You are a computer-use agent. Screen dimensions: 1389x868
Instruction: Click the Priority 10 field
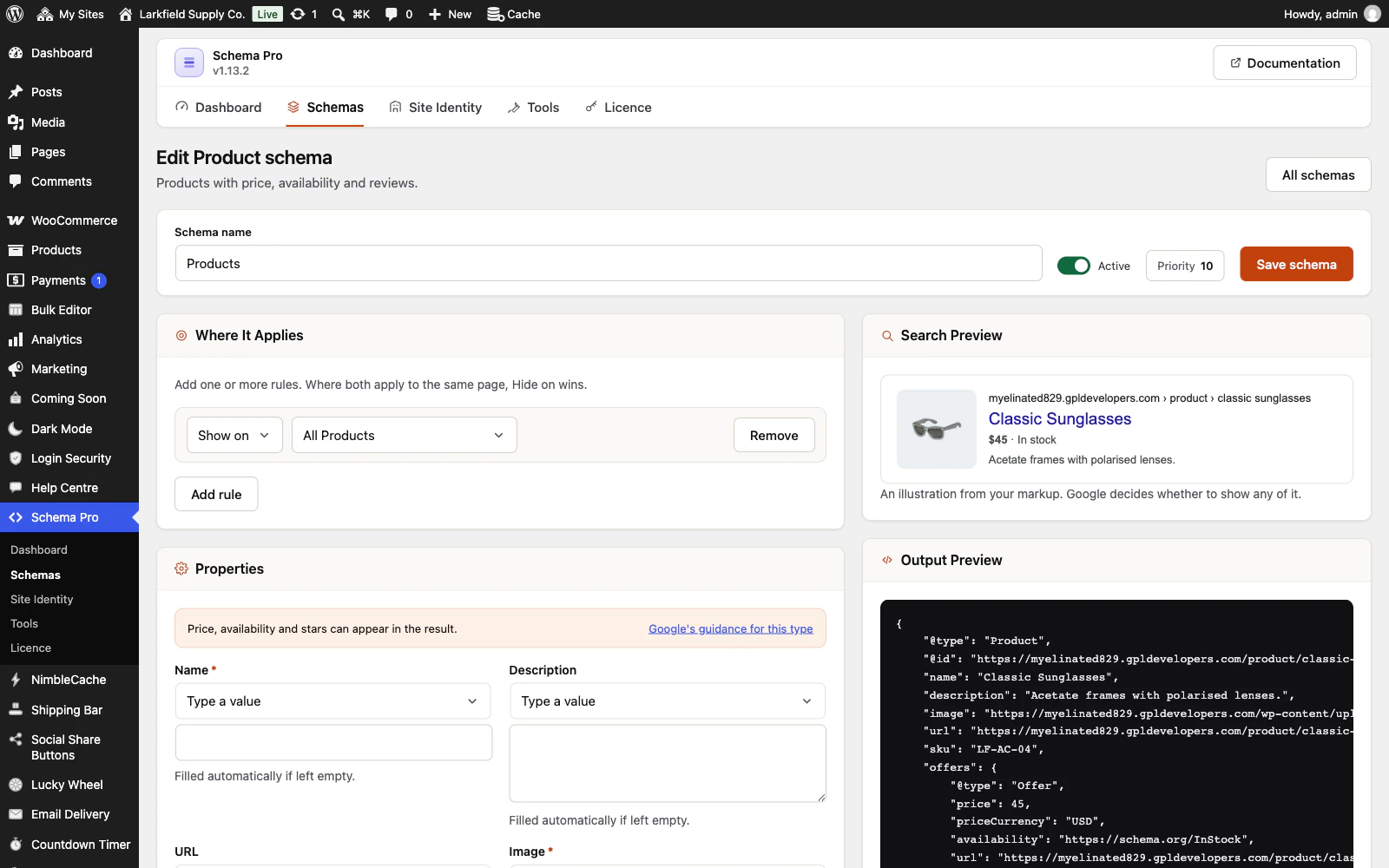[x=1185, y=266]
